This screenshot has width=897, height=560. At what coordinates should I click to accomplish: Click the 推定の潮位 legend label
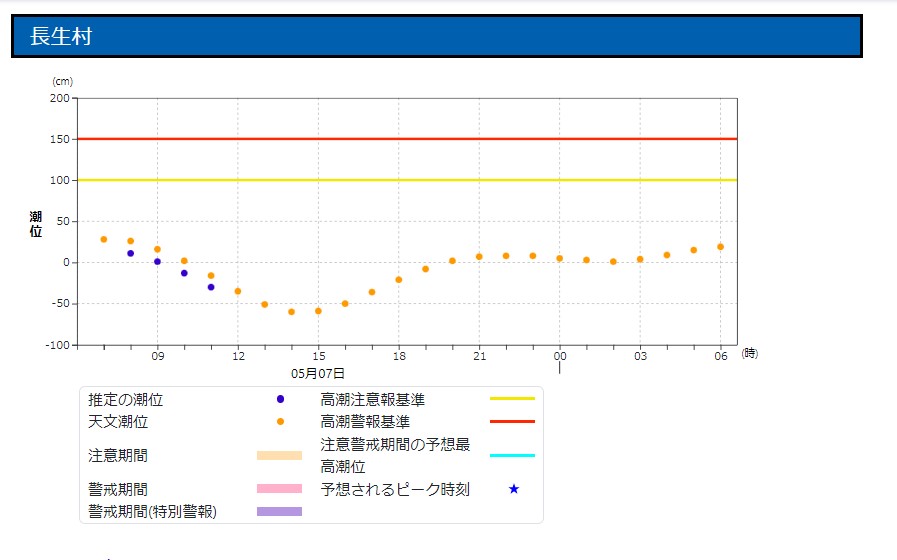(125, 399)
